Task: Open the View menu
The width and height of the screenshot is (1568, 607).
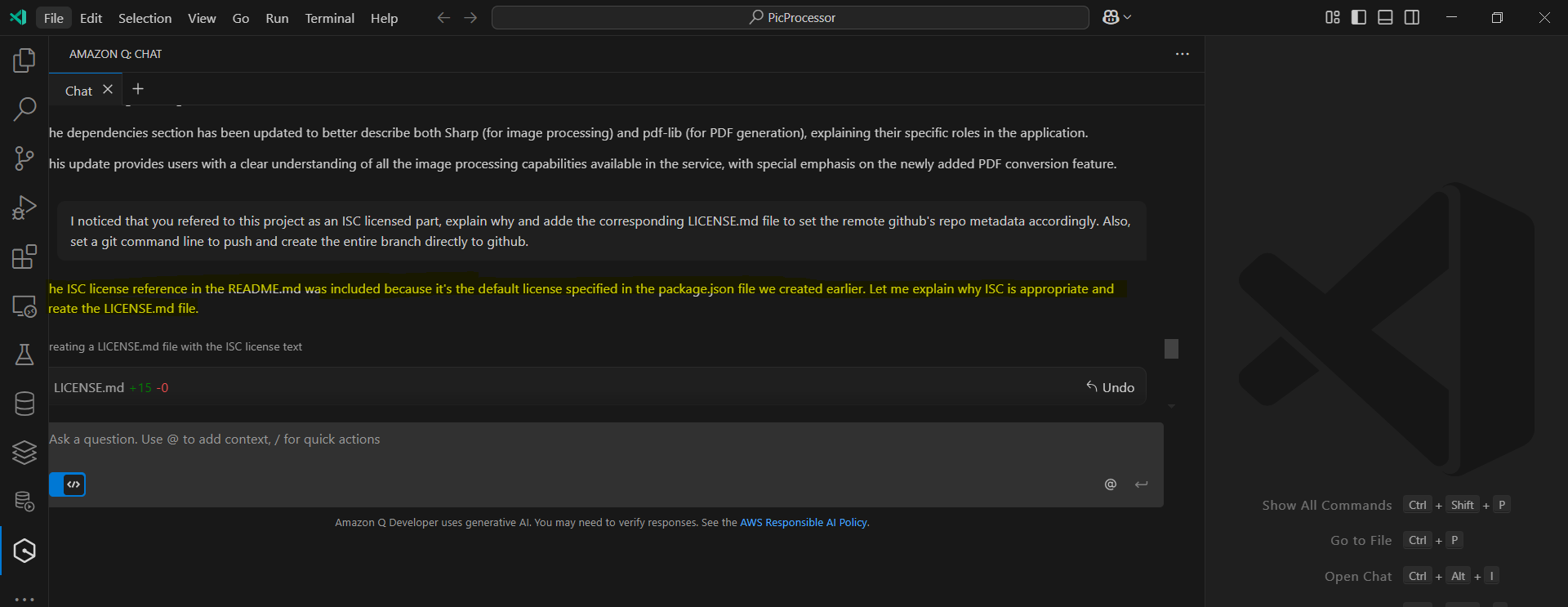Action: tap(202, 18)
